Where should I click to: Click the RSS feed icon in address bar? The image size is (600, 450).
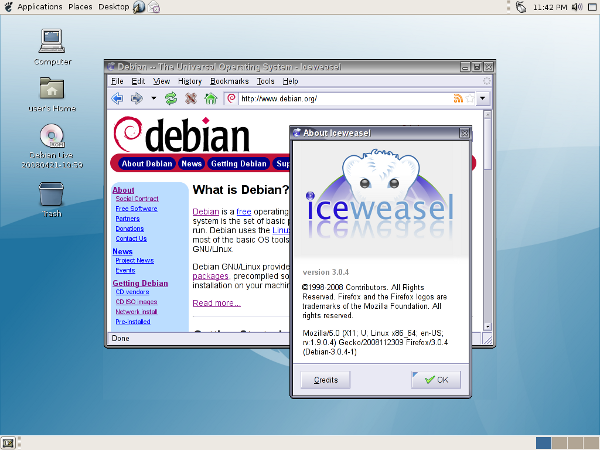(x=458, y=98)
